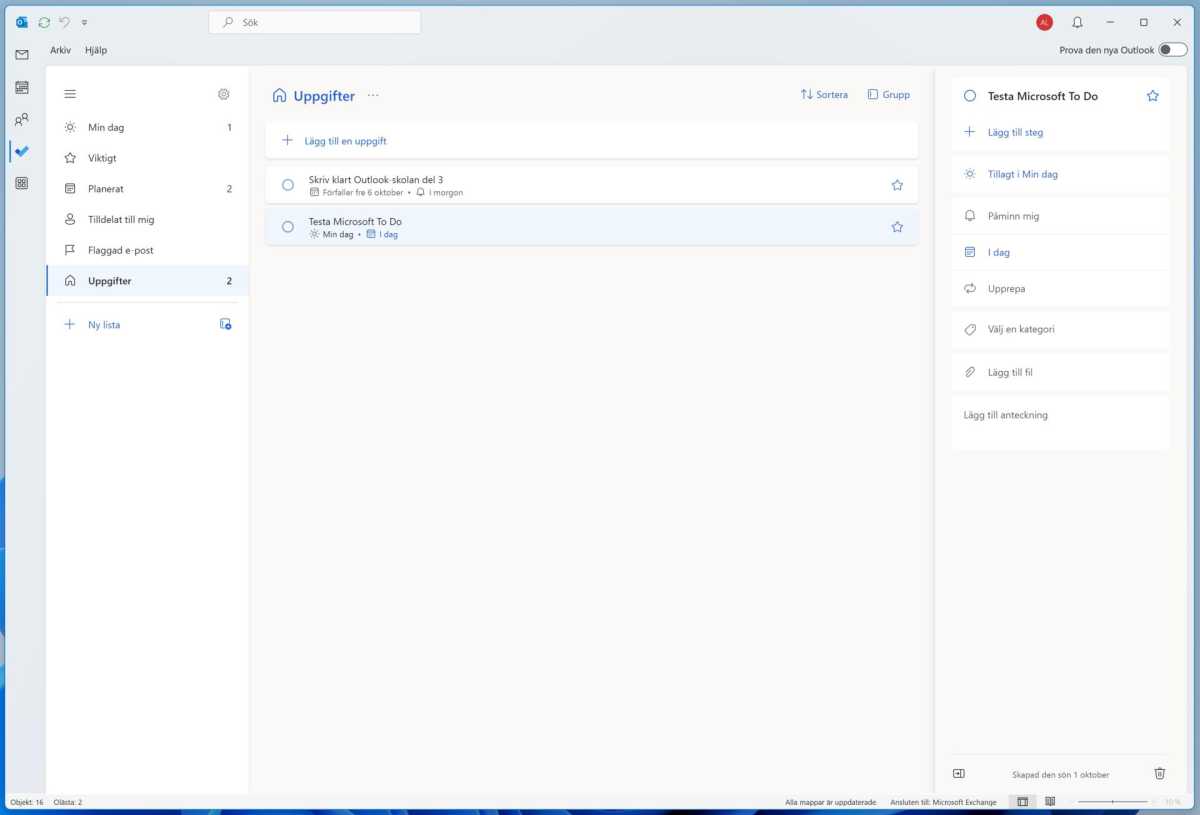
Task: Switch to normal view in status bar
Action: tap(1022, 802)
